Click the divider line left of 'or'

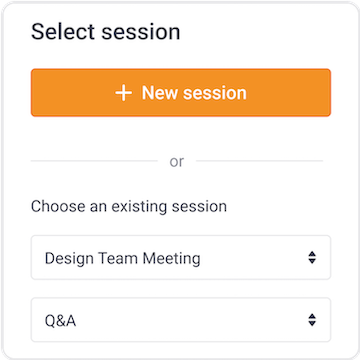click(94, 161)
